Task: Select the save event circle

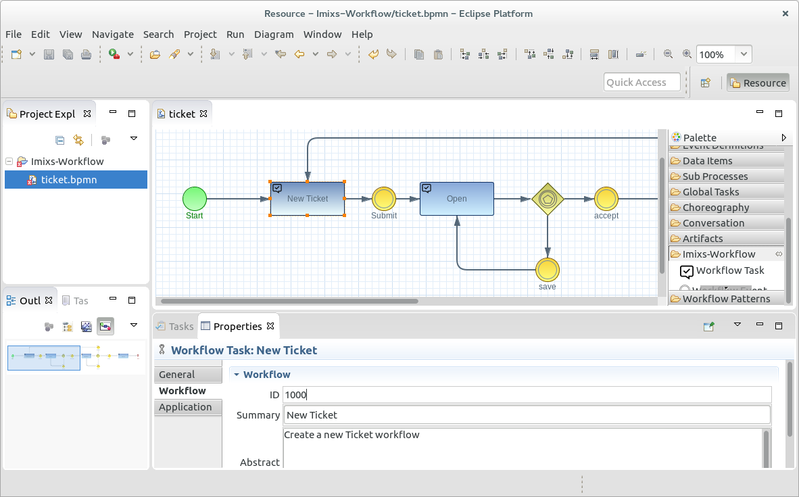Action: click(x=547, y=270)
